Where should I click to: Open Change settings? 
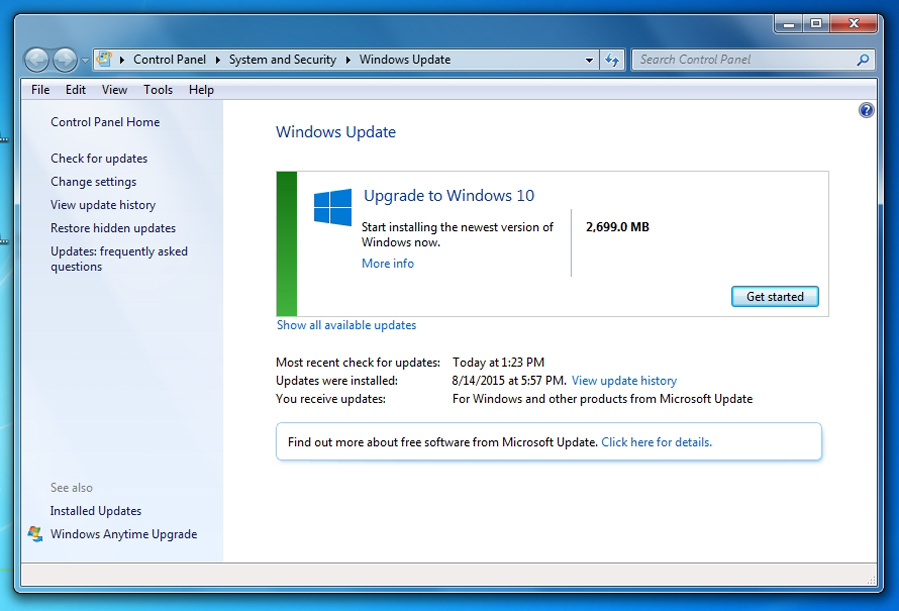(93, 182)
